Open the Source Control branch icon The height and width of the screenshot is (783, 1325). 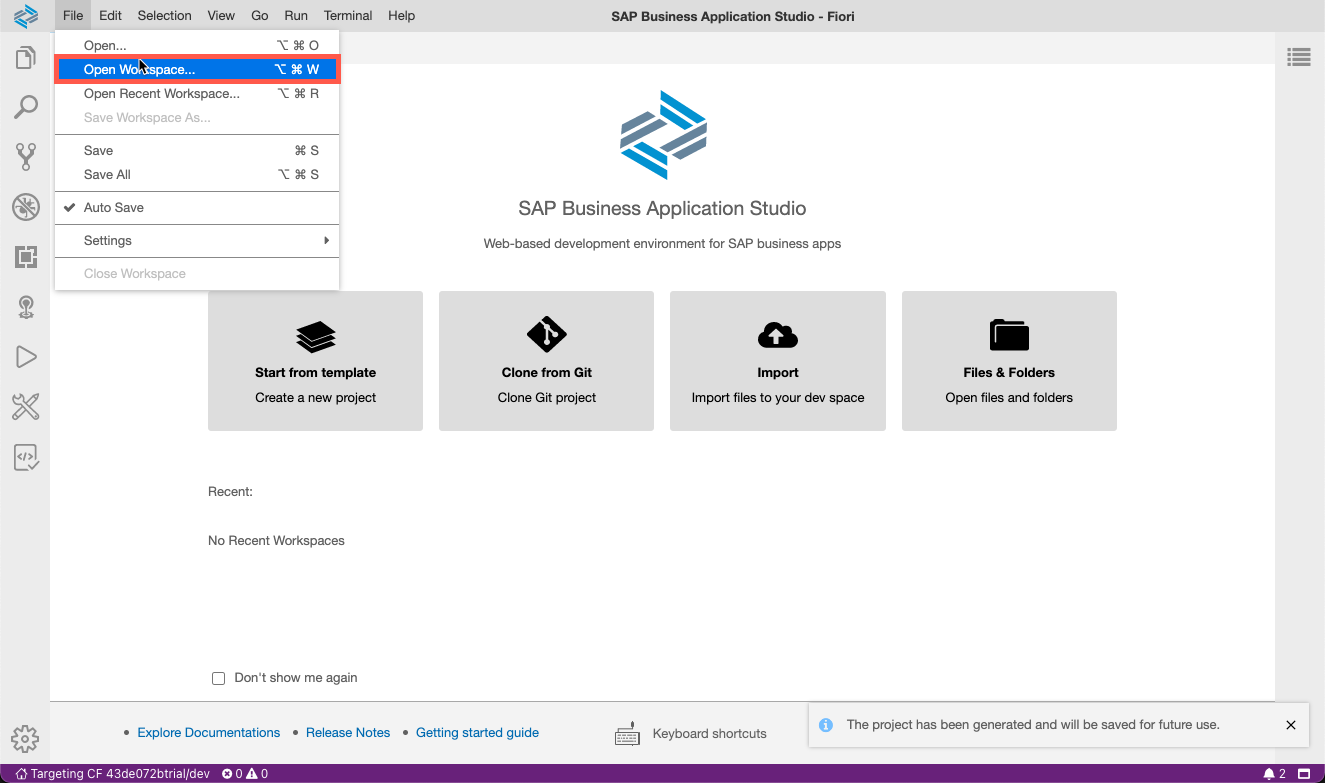click(25, 157)
